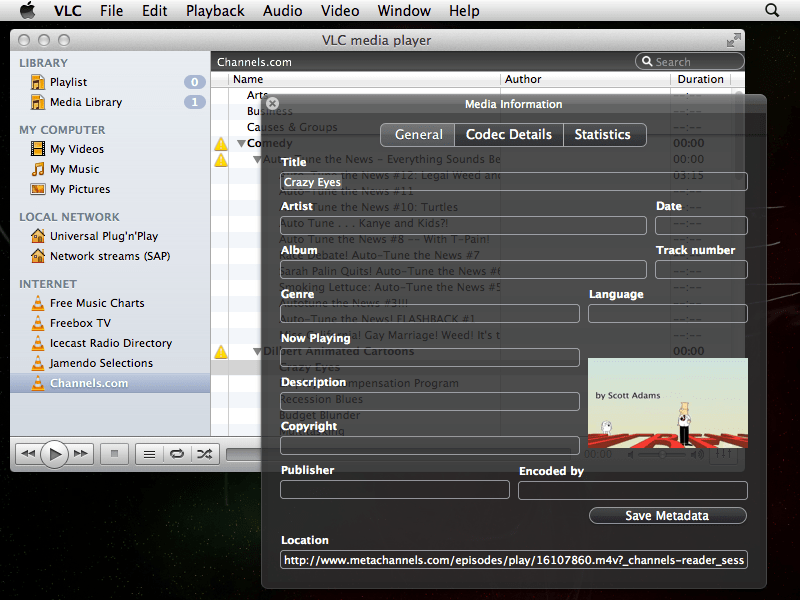Viewport: 800px width, 600px height.
Task: Click warning icon beside Auto-Tune the News
Action: [220, 160]
